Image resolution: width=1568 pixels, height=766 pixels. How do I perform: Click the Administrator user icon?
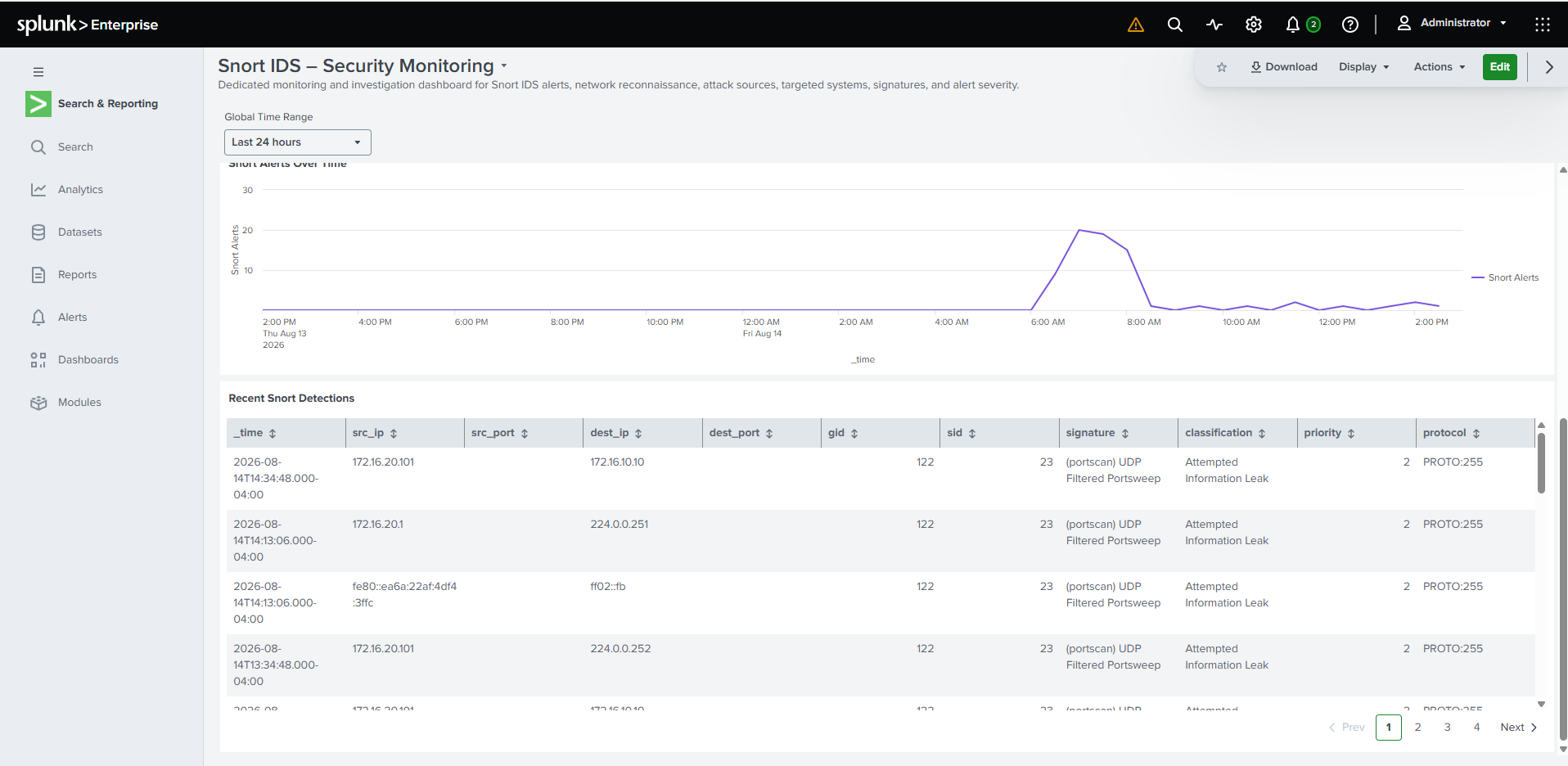1404,23
